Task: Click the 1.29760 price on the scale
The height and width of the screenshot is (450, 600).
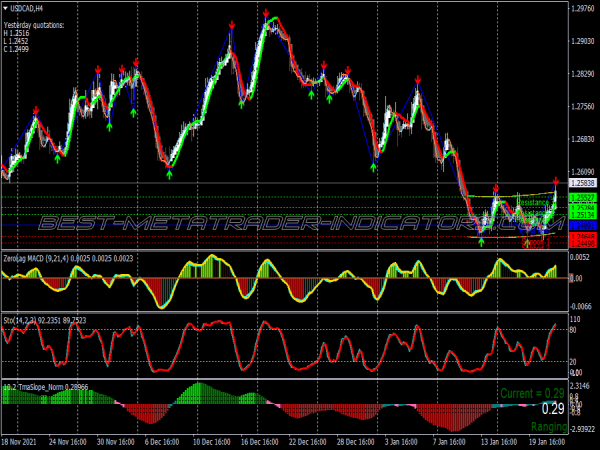Action: click(x=583, y=8)
